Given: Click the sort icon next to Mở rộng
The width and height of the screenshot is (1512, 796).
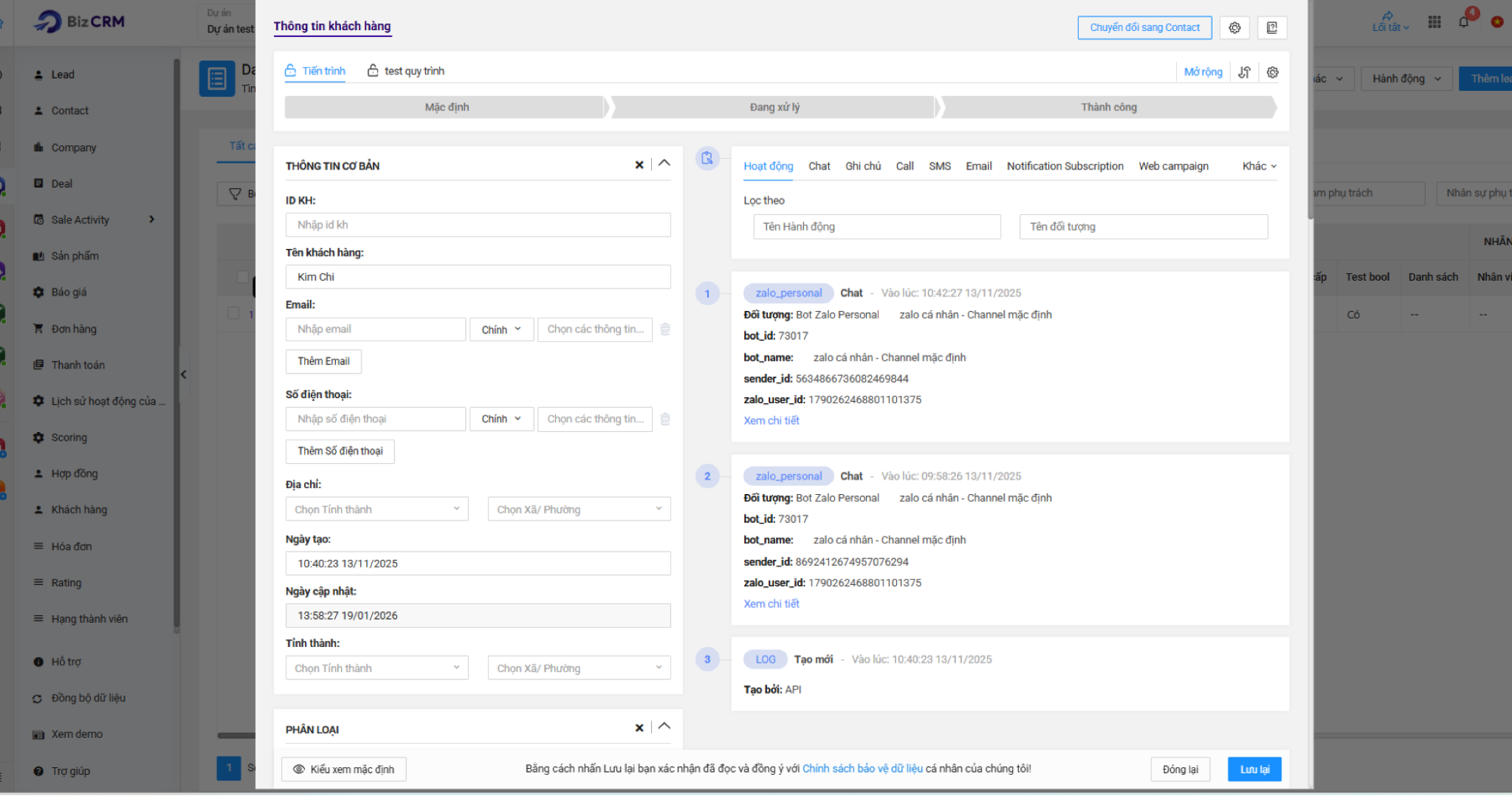Looking at the screenshot, I should [1244, 73].
